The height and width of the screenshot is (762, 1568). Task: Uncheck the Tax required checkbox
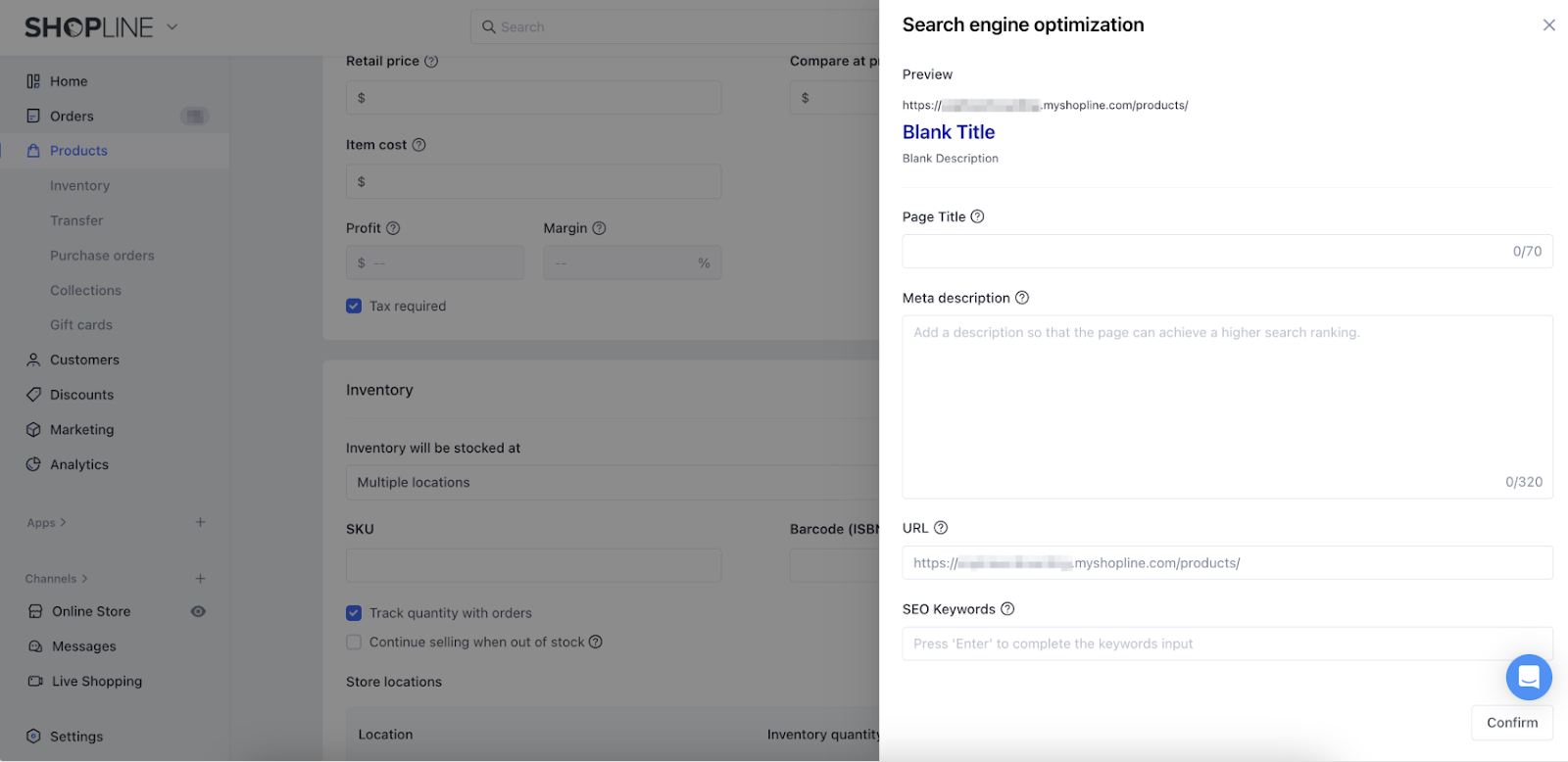354,307
